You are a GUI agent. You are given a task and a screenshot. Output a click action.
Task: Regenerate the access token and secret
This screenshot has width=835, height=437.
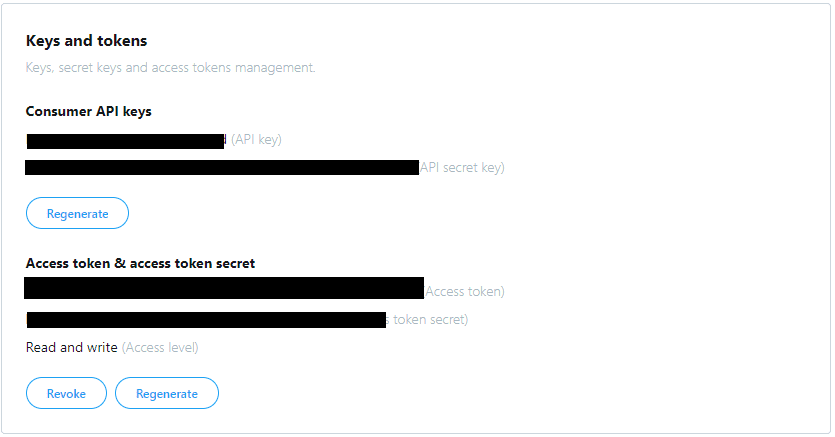click(167, 393)
